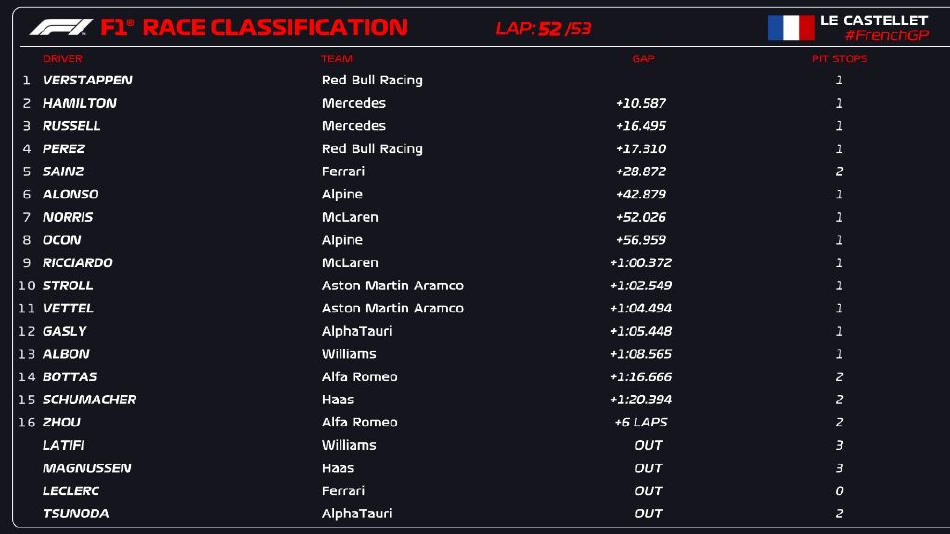Select the DRIVER column header
The image size is (950, 534).
point(63,59)
